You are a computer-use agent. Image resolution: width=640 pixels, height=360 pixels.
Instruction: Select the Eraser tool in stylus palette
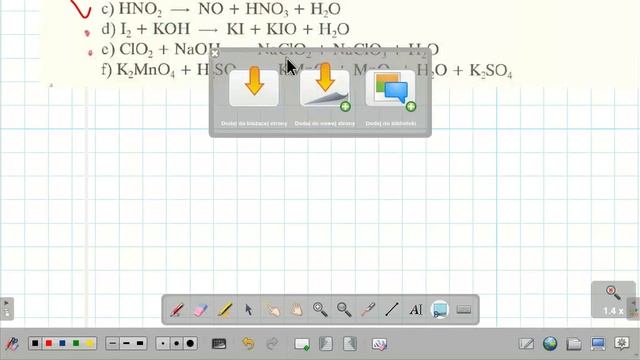point(200,310)
